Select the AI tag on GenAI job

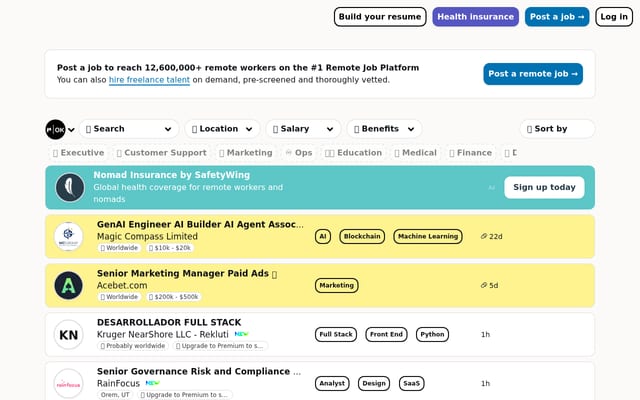(x=323, y=236)
